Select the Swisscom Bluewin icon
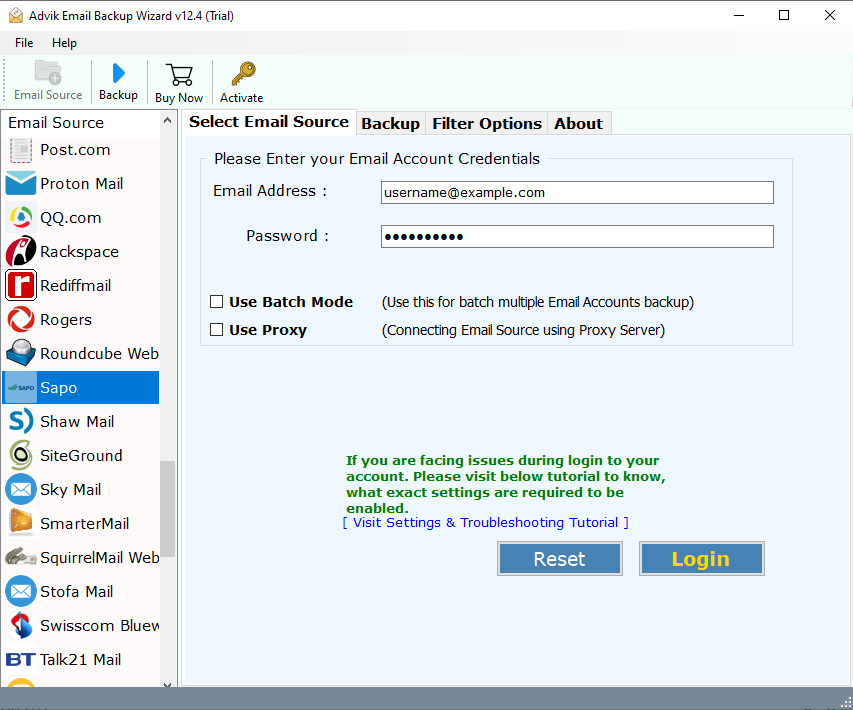This screenshot has width=853, height=710. [x=21, y=625]
